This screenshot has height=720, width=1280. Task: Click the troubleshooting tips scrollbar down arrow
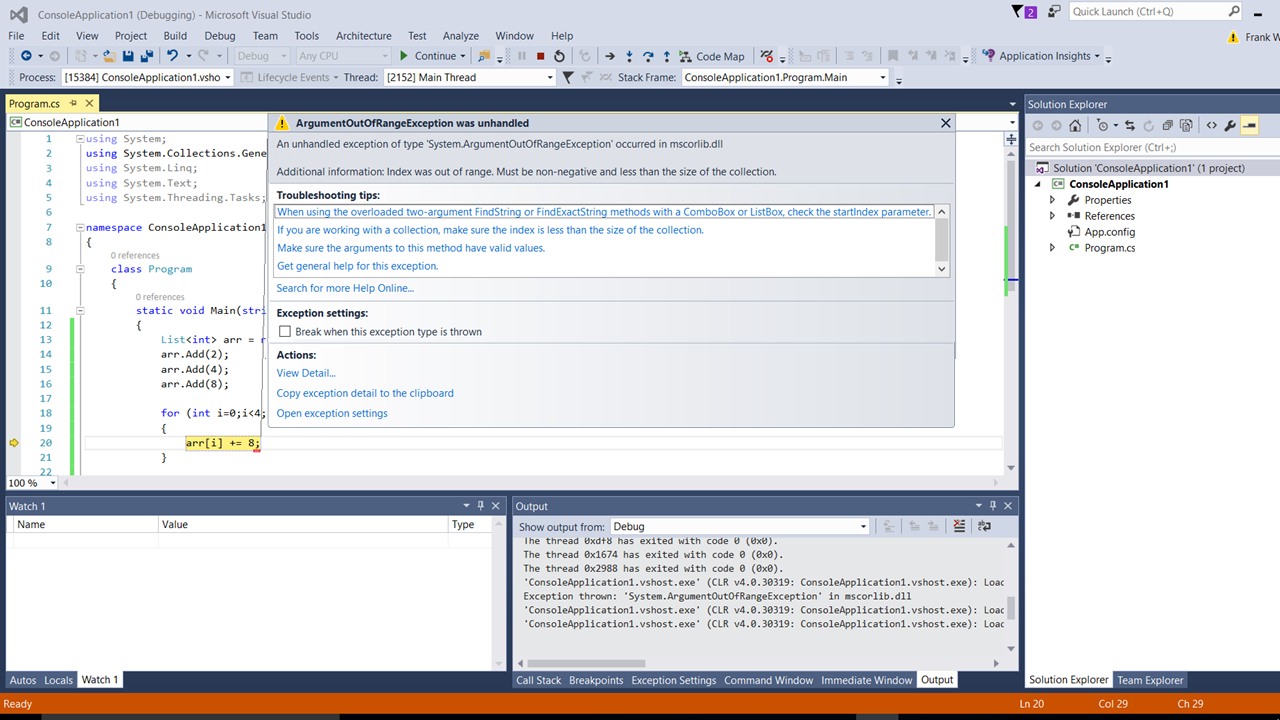[941, 269]
